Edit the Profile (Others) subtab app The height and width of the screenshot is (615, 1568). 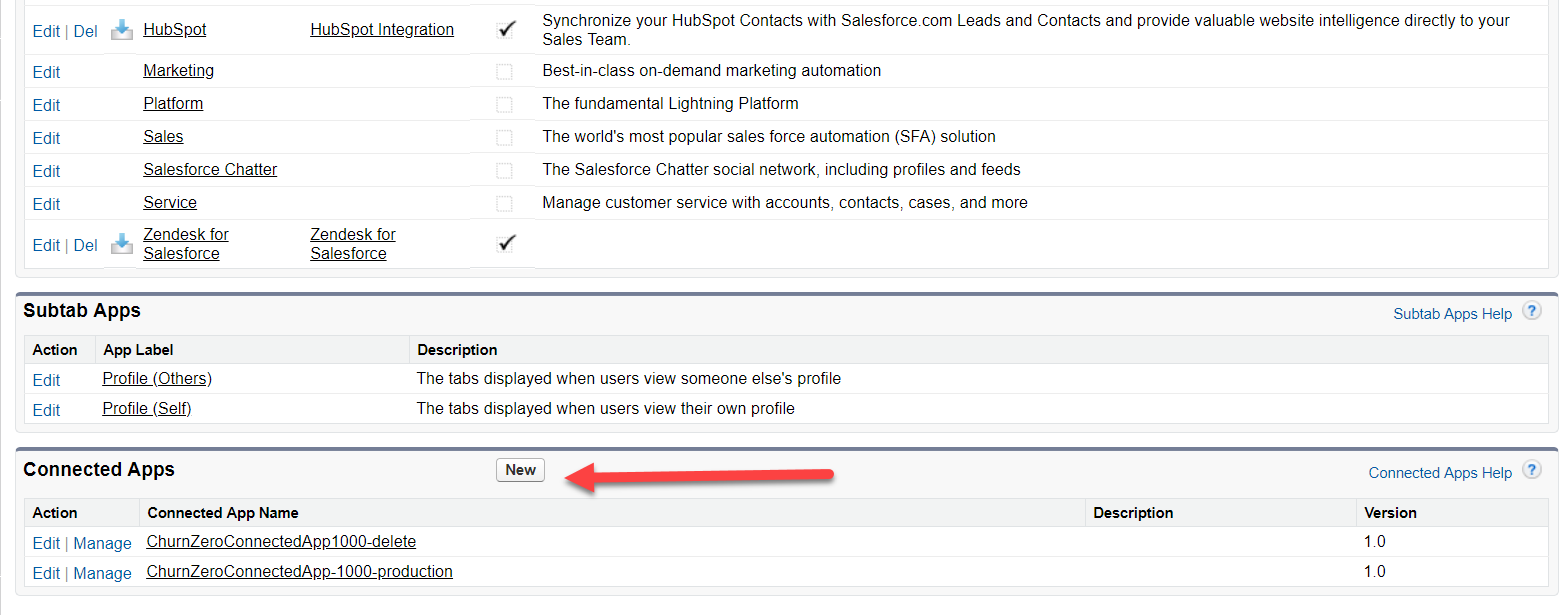coord(46,380)
